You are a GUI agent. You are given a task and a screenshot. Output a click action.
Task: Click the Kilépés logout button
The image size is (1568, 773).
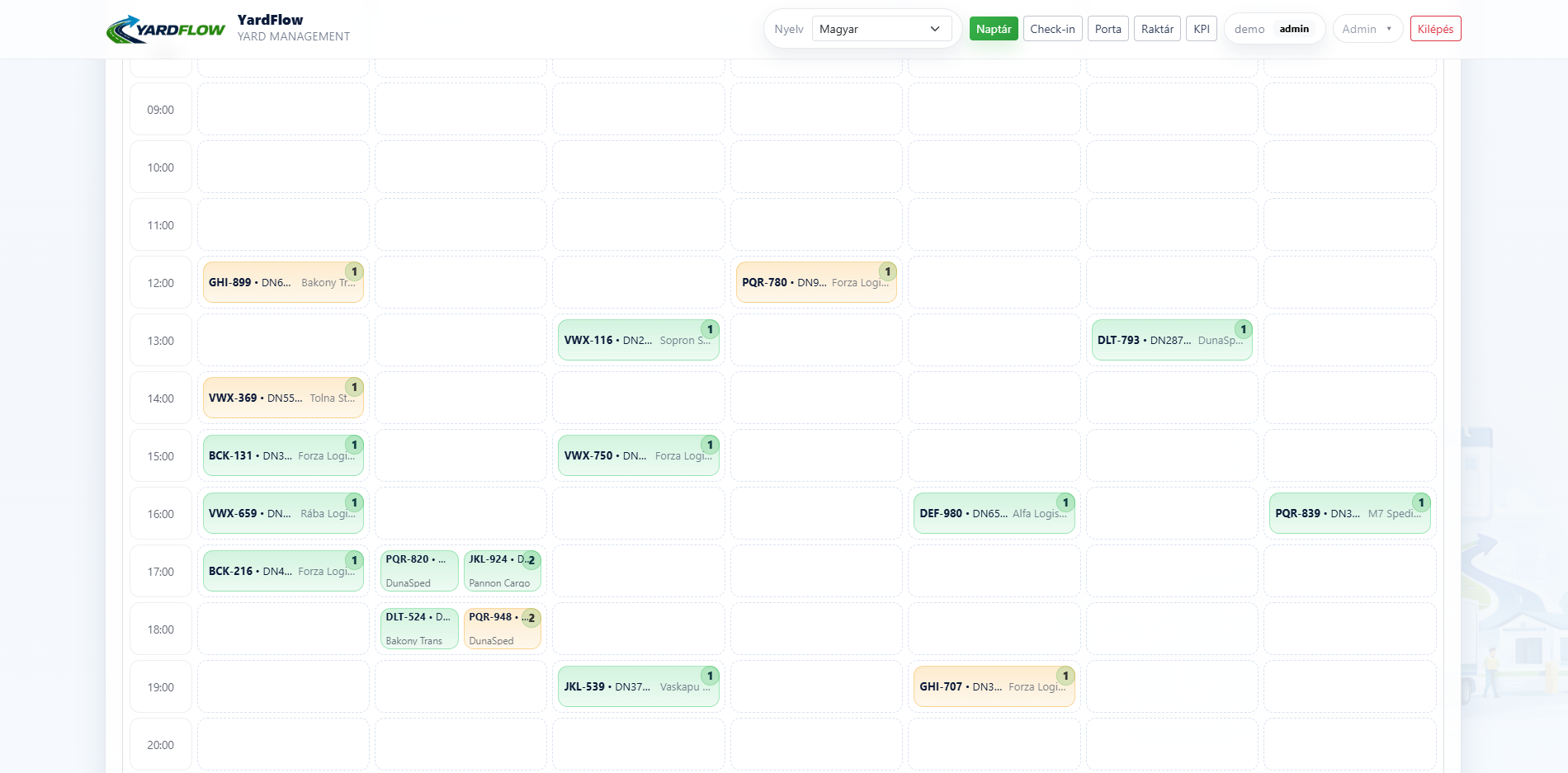(x=1435, y=29)
